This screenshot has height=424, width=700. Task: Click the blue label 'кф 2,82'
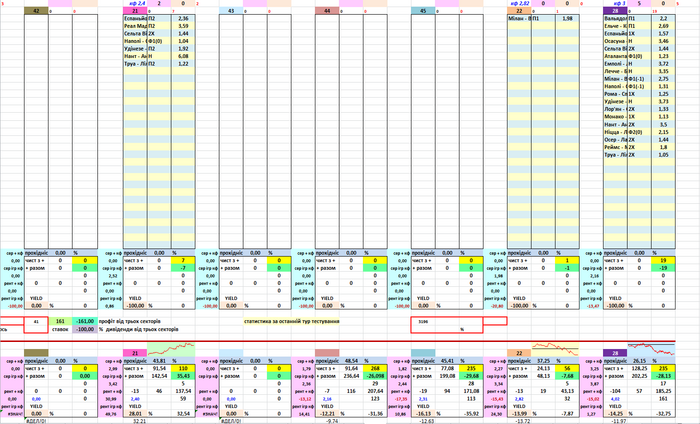[519, 4]
